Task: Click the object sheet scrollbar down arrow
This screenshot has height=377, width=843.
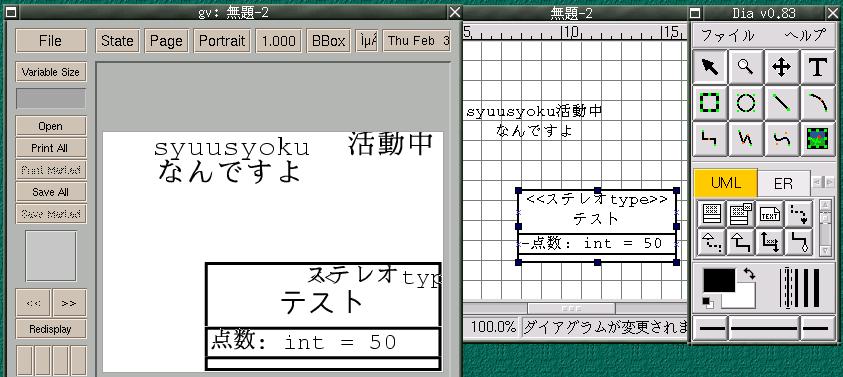Action: [x=825, y=250]
